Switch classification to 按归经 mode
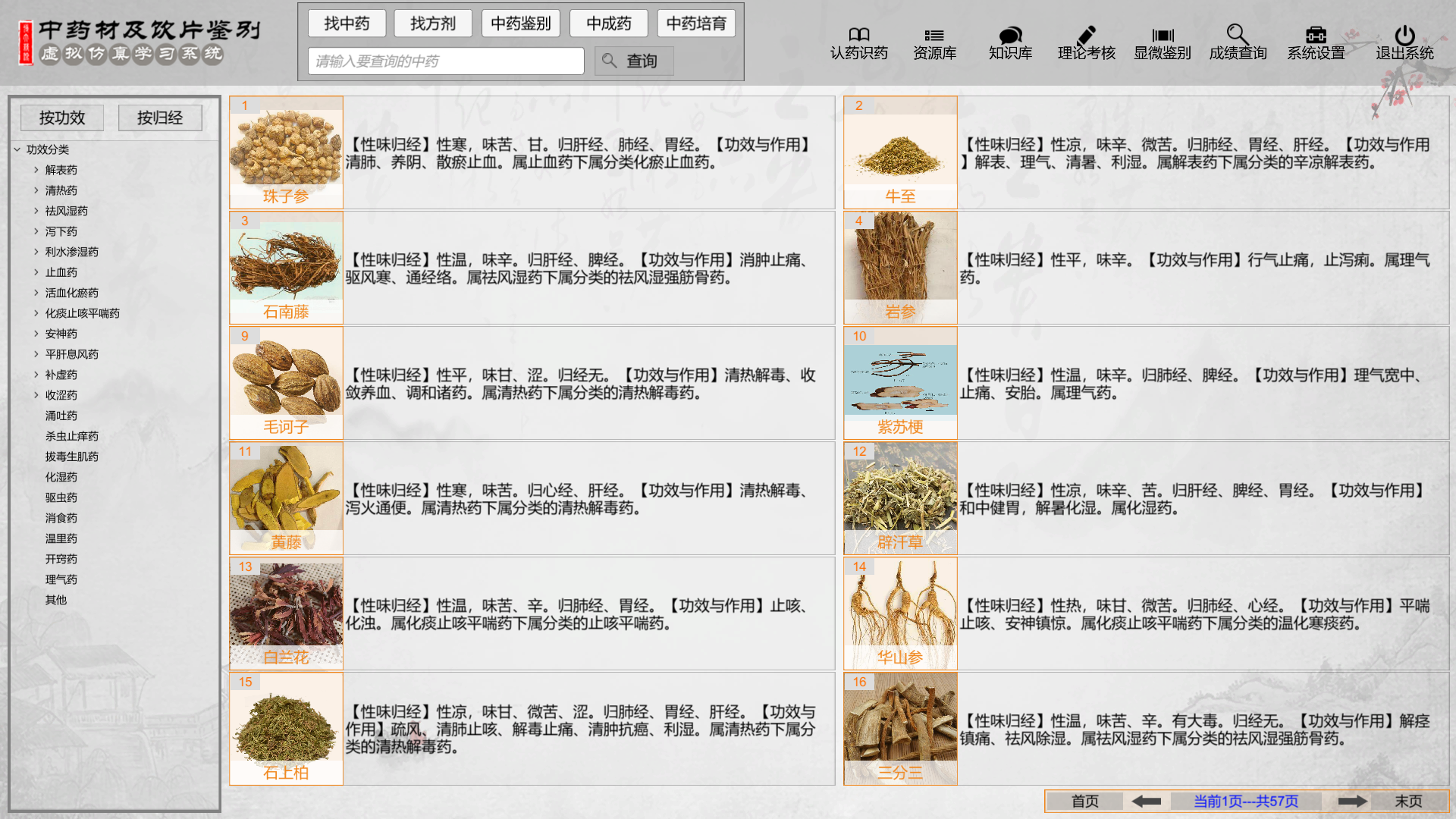The image size is (1456, 819). (159, 117)
